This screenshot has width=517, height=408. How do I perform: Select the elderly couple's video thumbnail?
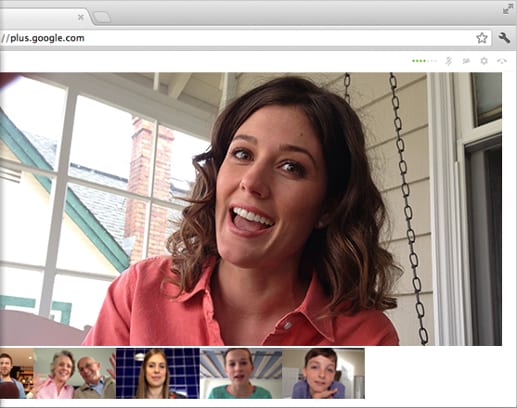click(75, 373)
